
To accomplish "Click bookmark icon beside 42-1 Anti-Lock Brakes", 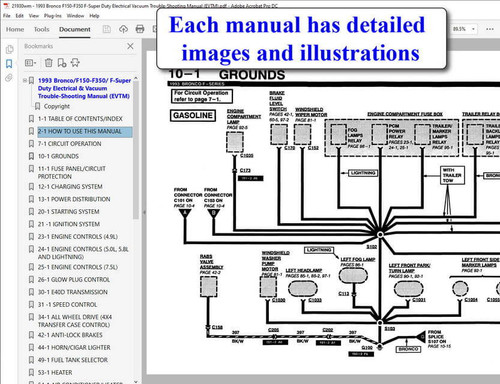I will click(31, 335).
